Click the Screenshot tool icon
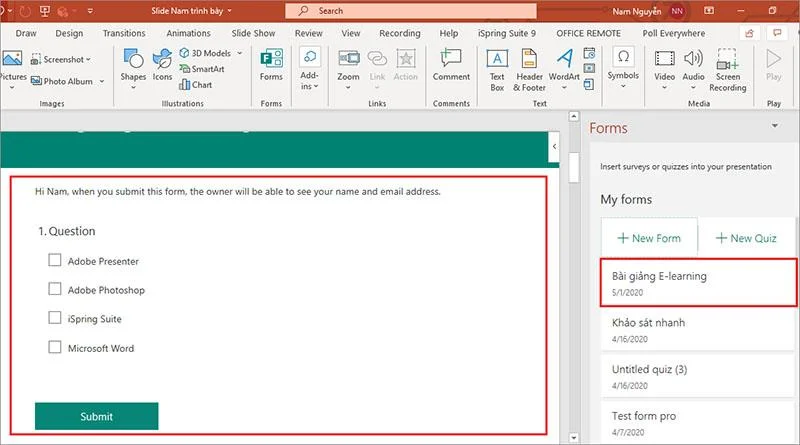Screen dimensions: 800x445 (36, 59)
